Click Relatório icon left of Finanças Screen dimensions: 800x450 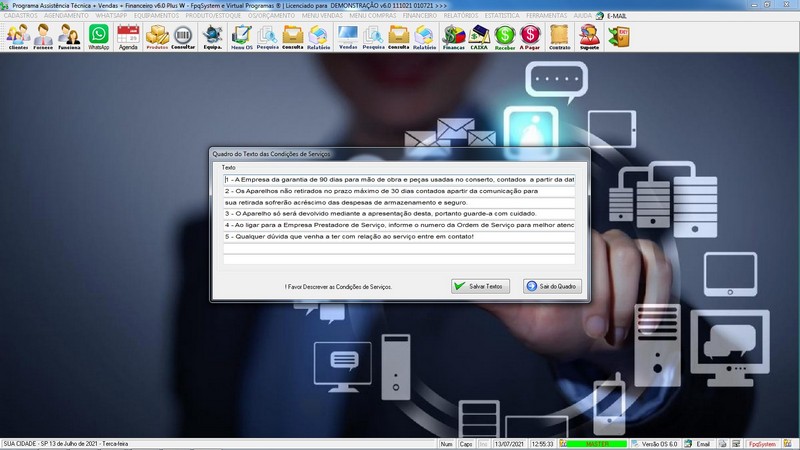(424, 37)
